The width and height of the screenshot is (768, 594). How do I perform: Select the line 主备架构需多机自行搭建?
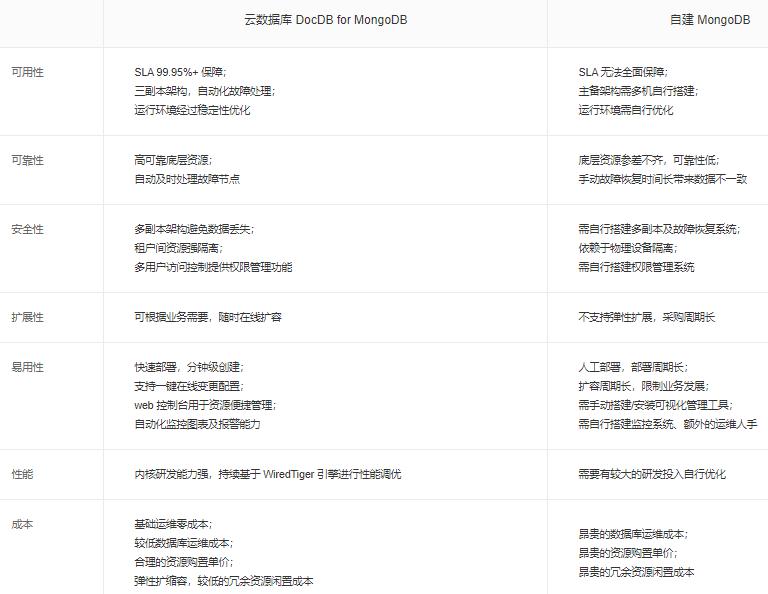[638, 92]
